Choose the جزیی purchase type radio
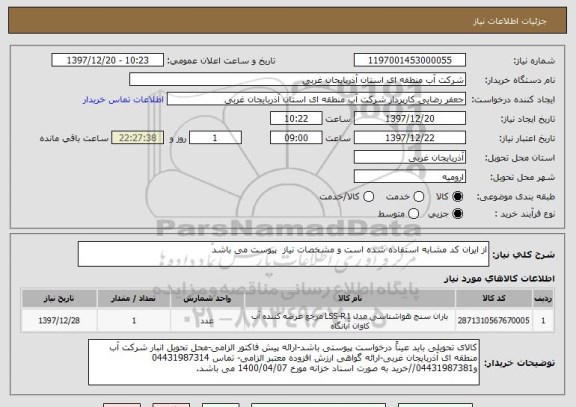The image size is (576, 407). [x=458, y=214]
